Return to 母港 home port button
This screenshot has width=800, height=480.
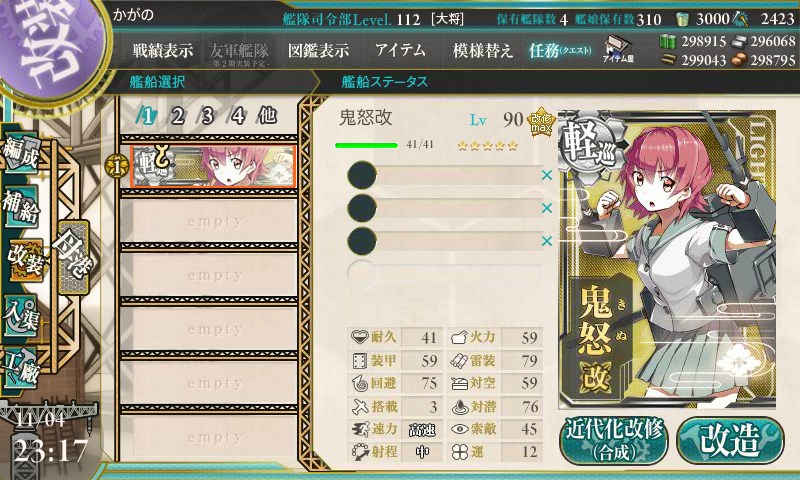pos(73,258)
